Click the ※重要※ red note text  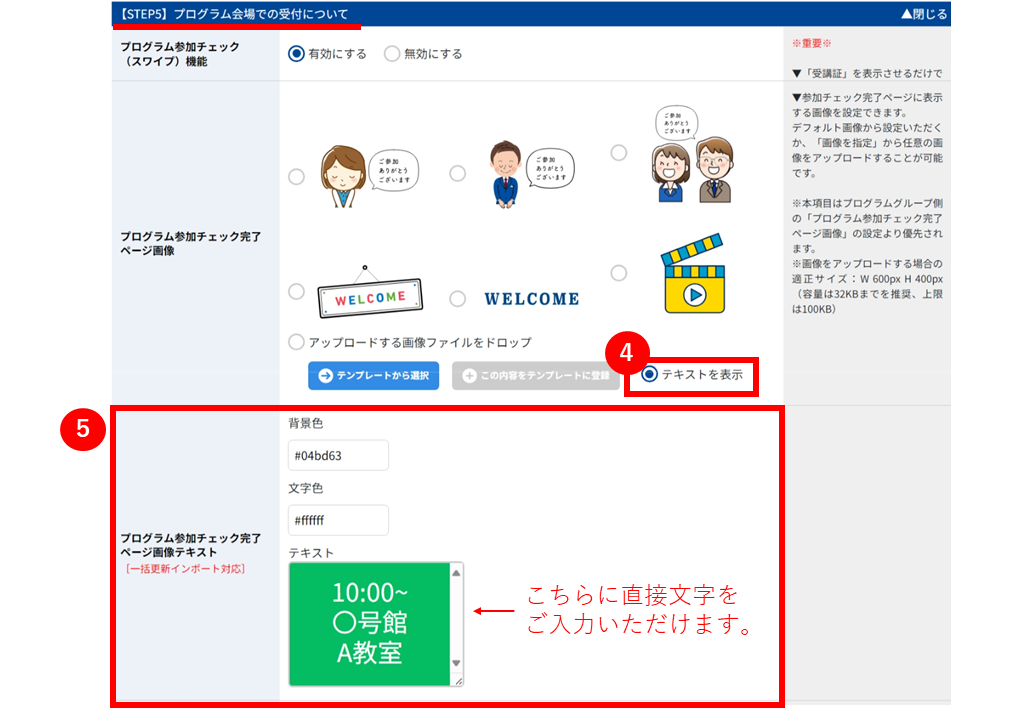(x=812, y=44)
